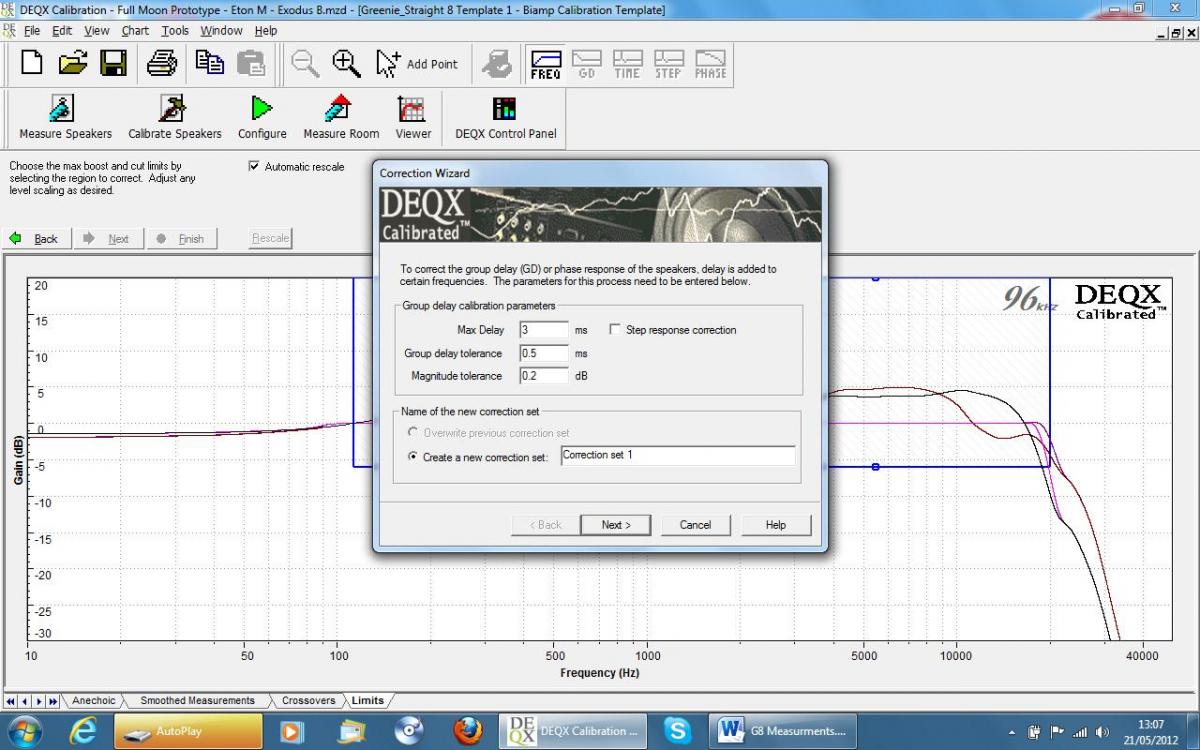Viewport: 1200px width, 750px height.
Task: Open the Viewer icon
Action: (413, 117)
